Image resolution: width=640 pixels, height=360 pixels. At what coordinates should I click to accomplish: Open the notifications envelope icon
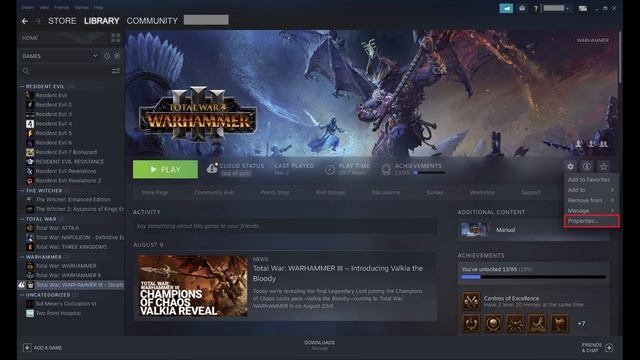click(522, 8)
